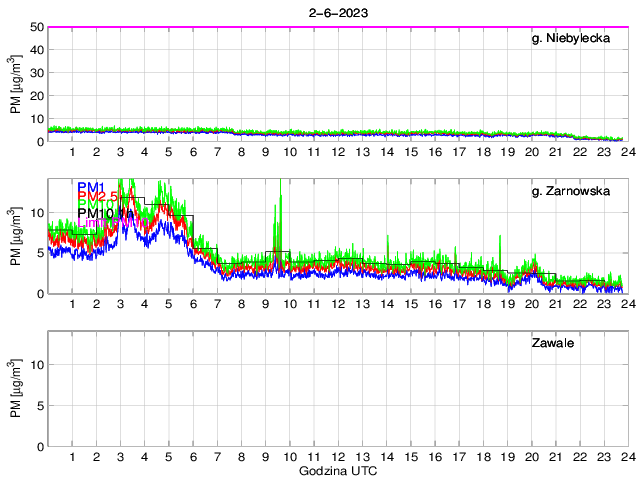Click the middle chart PM y-axis label
Screen dimensions: 640x480
15,237
